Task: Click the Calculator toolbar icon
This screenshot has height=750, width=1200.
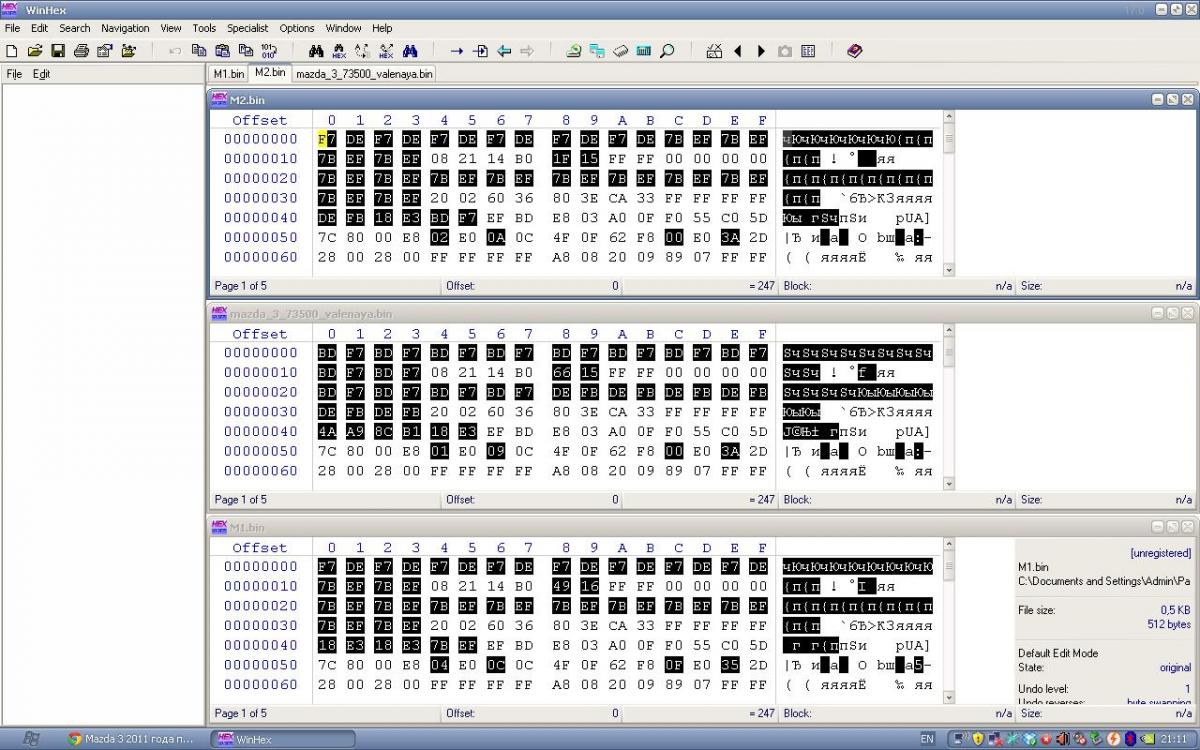Action: coord(643,50)
